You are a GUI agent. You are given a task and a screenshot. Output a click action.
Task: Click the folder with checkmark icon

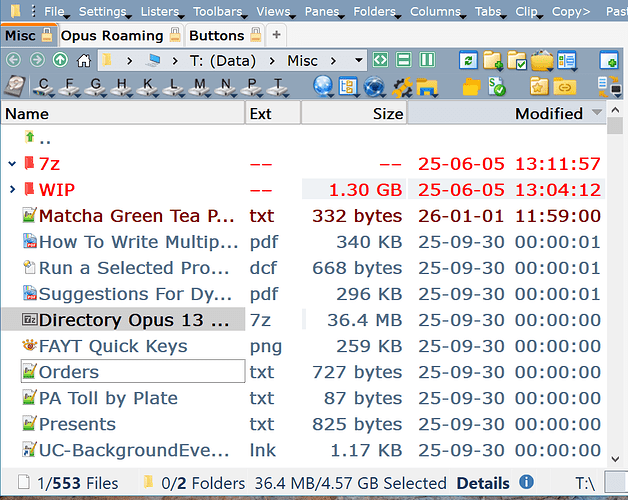(x=517, y=60)
